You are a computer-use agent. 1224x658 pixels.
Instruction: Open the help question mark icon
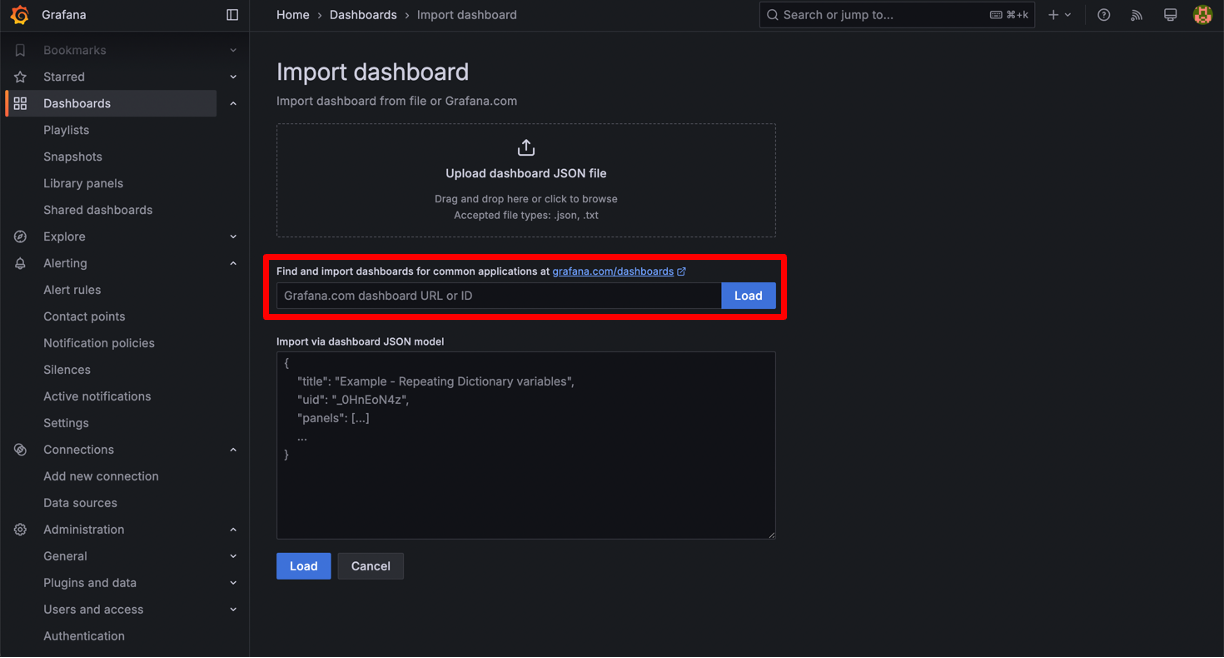coord(1104,15)
